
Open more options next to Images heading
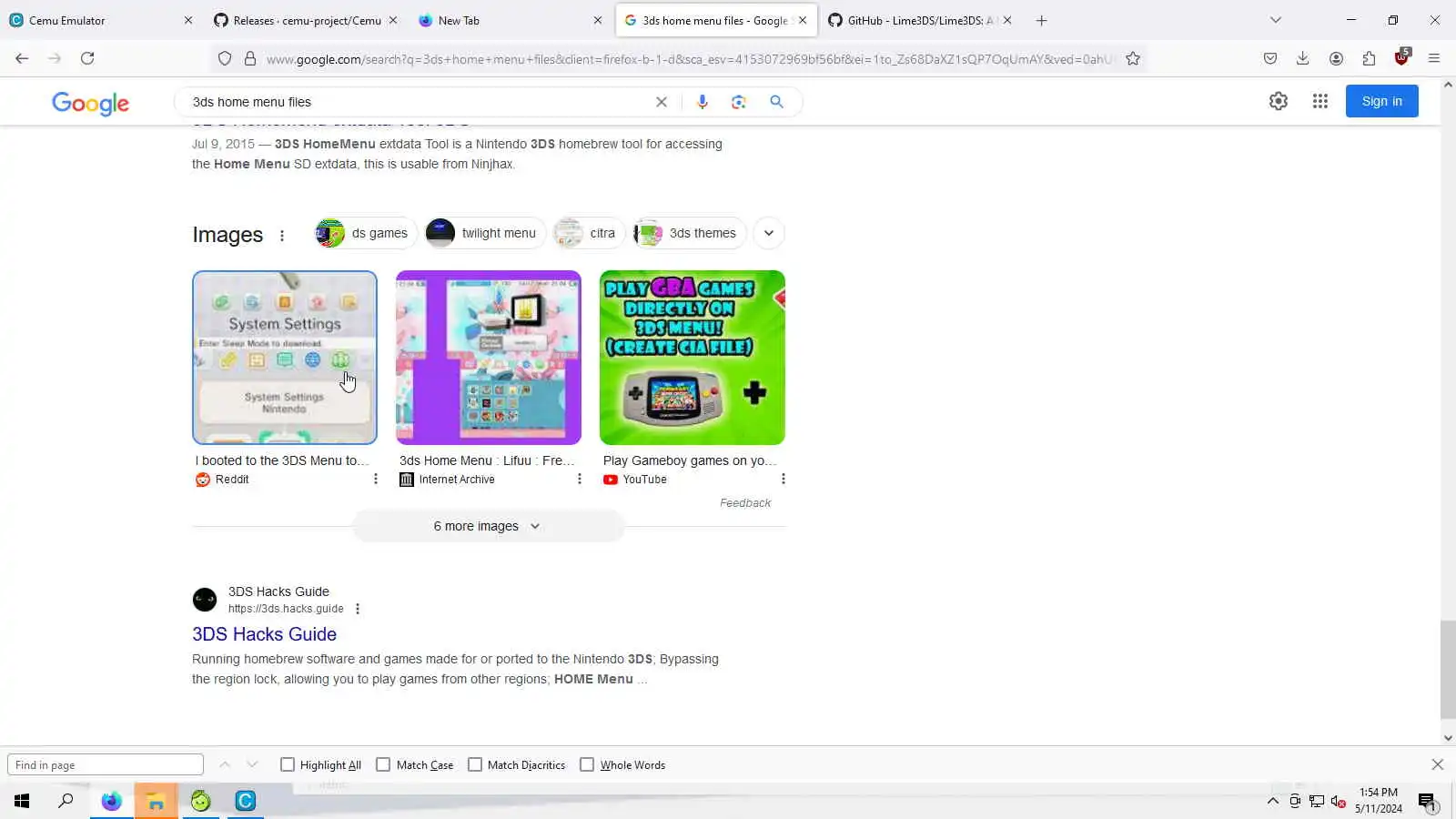(282, 236)
